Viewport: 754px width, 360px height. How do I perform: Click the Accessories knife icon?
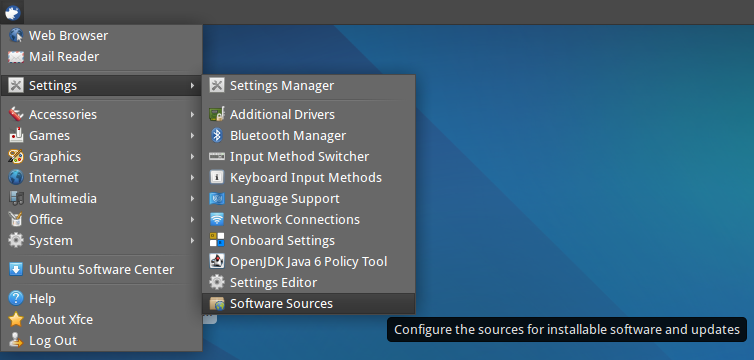tap(16, 114)
